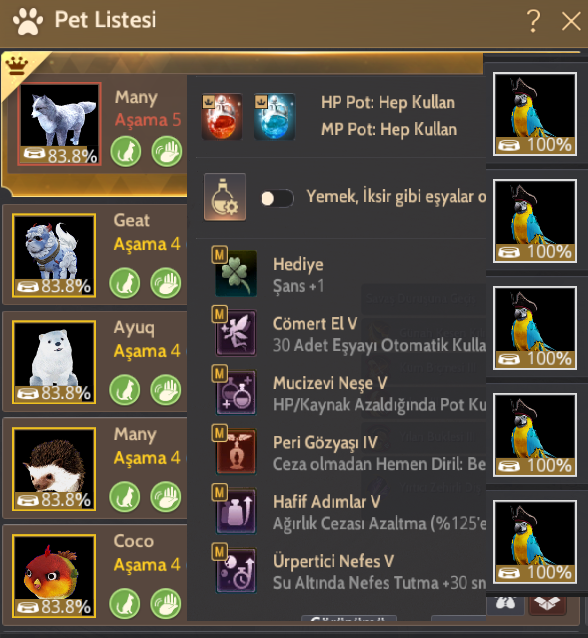Screen dimensions: 588x638
Task: Open the help question mark icon
Action: coord(533,21)
